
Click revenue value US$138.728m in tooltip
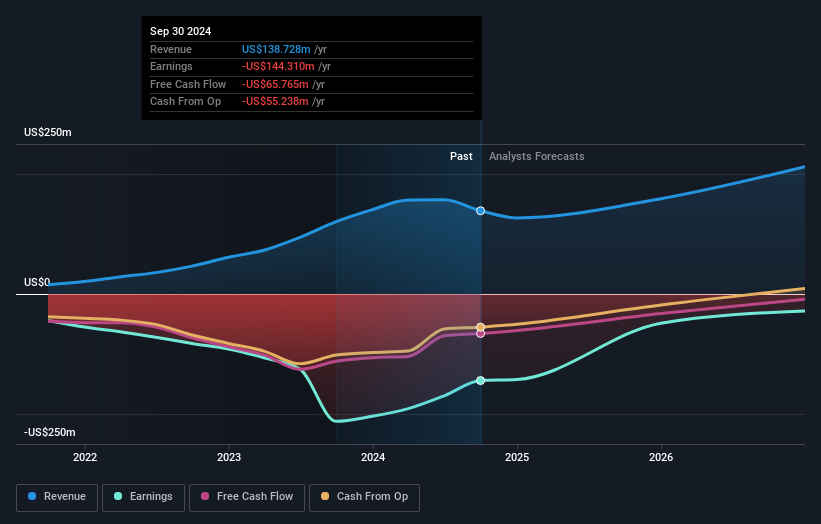pos(276,49)
